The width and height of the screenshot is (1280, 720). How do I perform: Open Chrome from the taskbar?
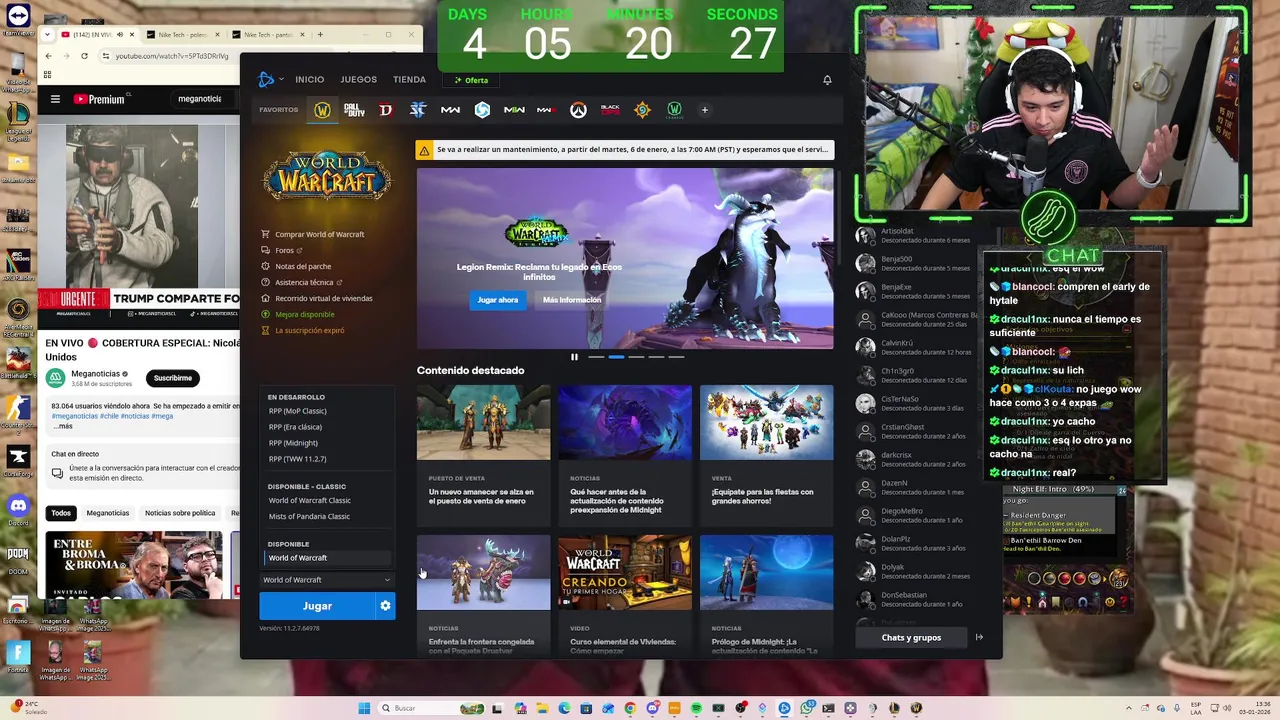point(630,708)
